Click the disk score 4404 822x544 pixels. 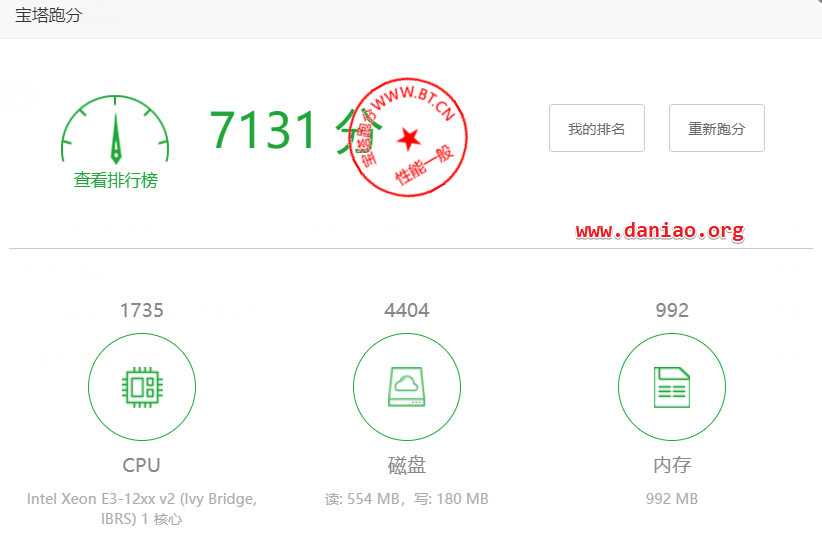coord(407,310)
